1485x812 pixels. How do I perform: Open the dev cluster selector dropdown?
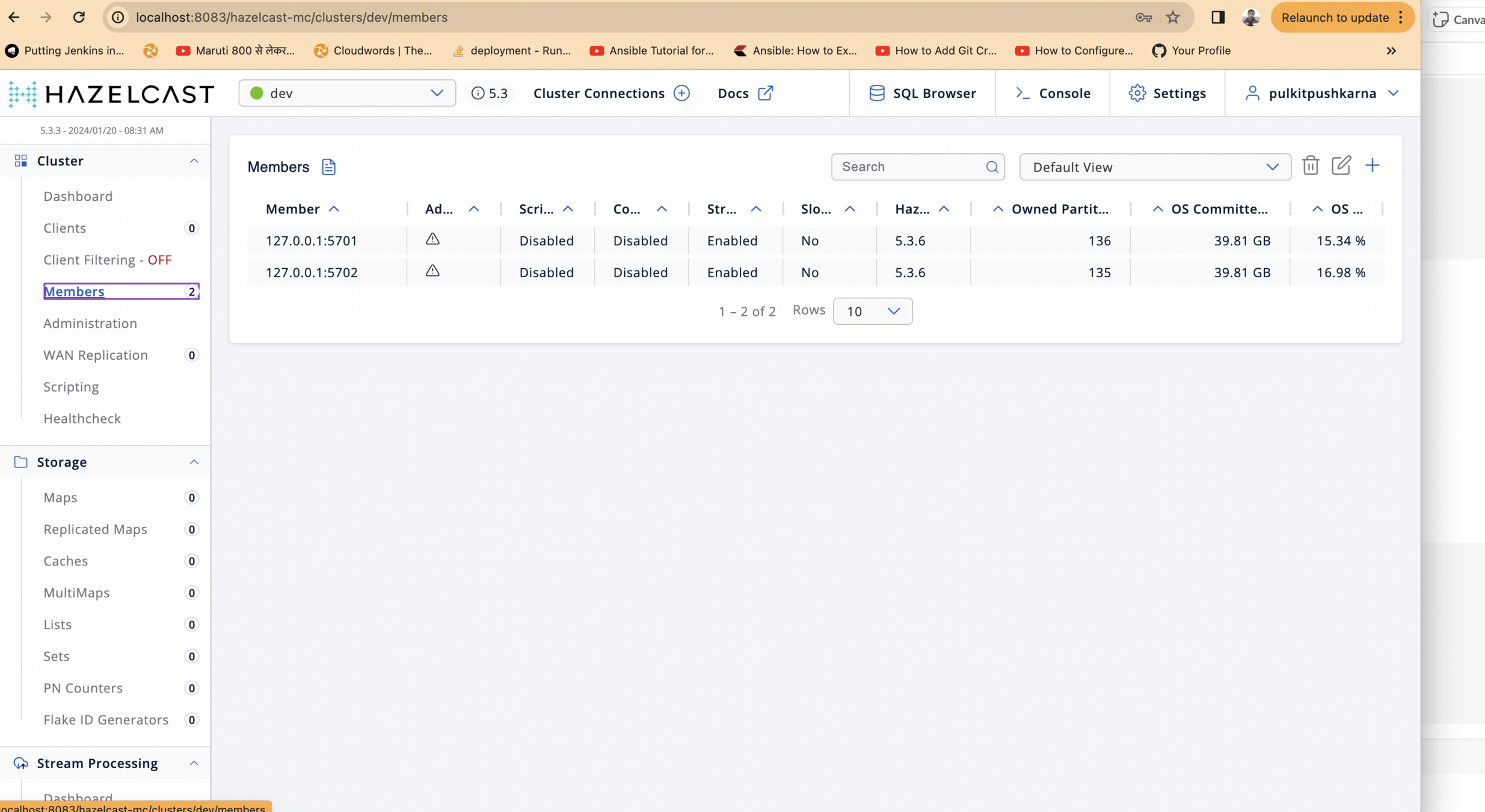346,93
